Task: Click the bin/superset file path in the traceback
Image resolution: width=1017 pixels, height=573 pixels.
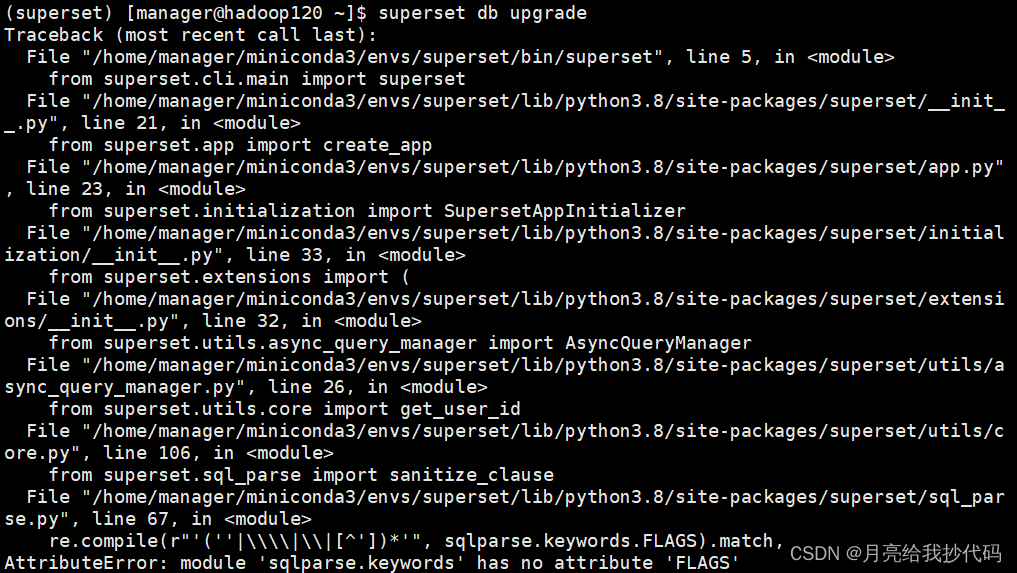Action: tap(373, 57)
